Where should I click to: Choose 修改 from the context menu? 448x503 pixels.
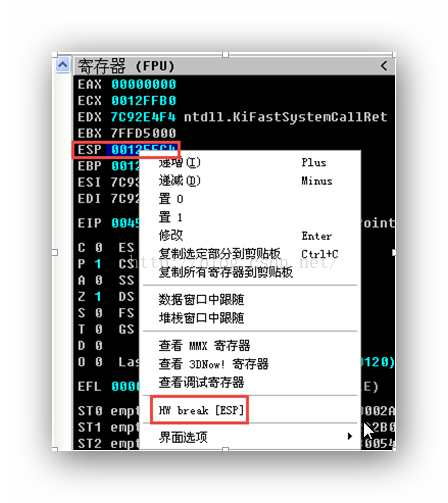(249, 236)
